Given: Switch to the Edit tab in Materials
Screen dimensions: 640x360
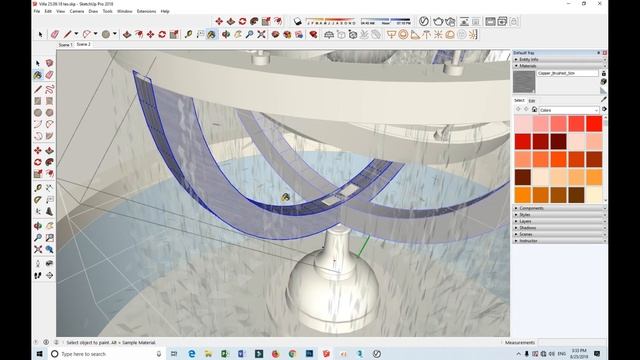Looking at the screenshot, I should coord(532,101).
